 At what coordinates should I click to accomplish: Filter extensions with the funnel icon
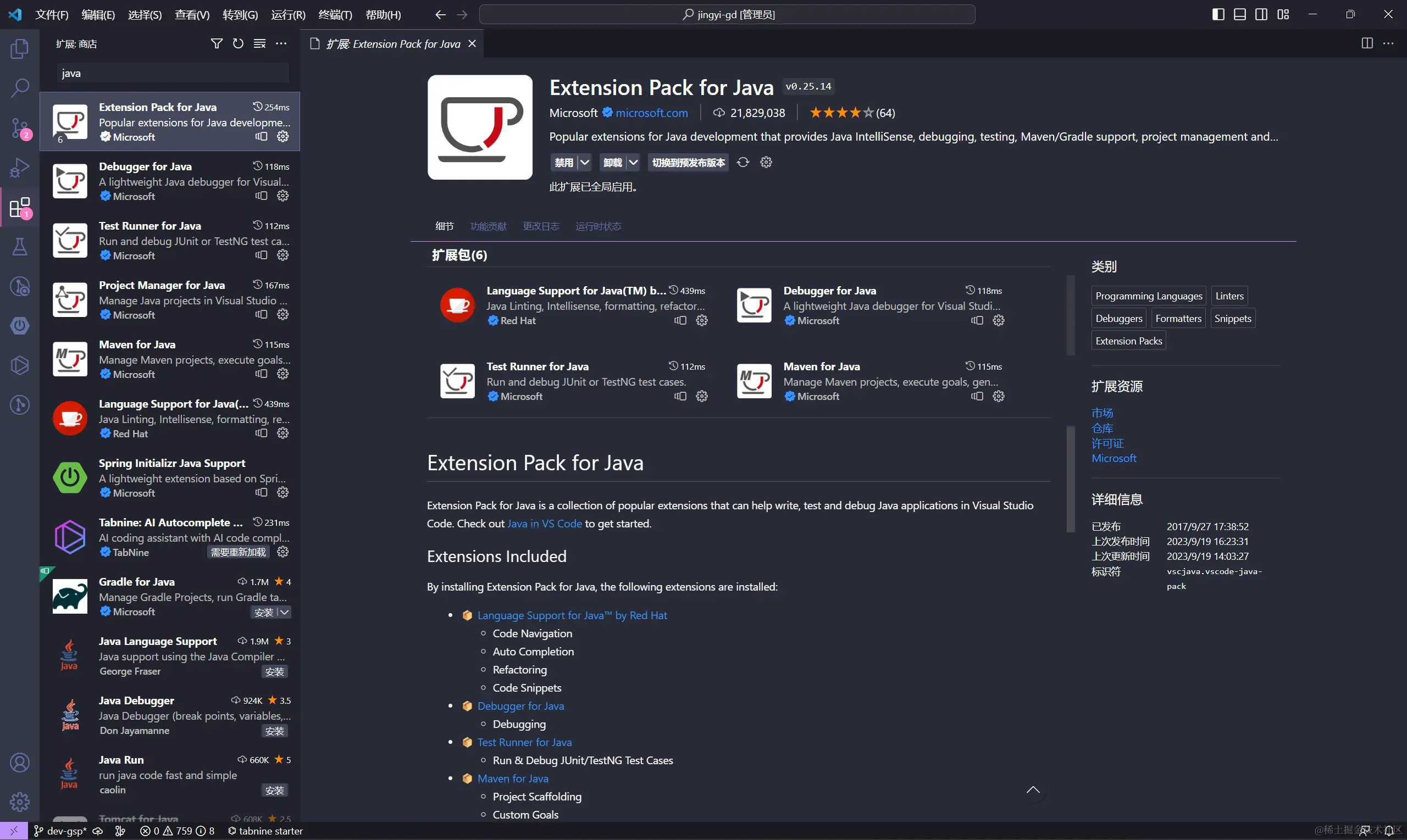(217, 43)
